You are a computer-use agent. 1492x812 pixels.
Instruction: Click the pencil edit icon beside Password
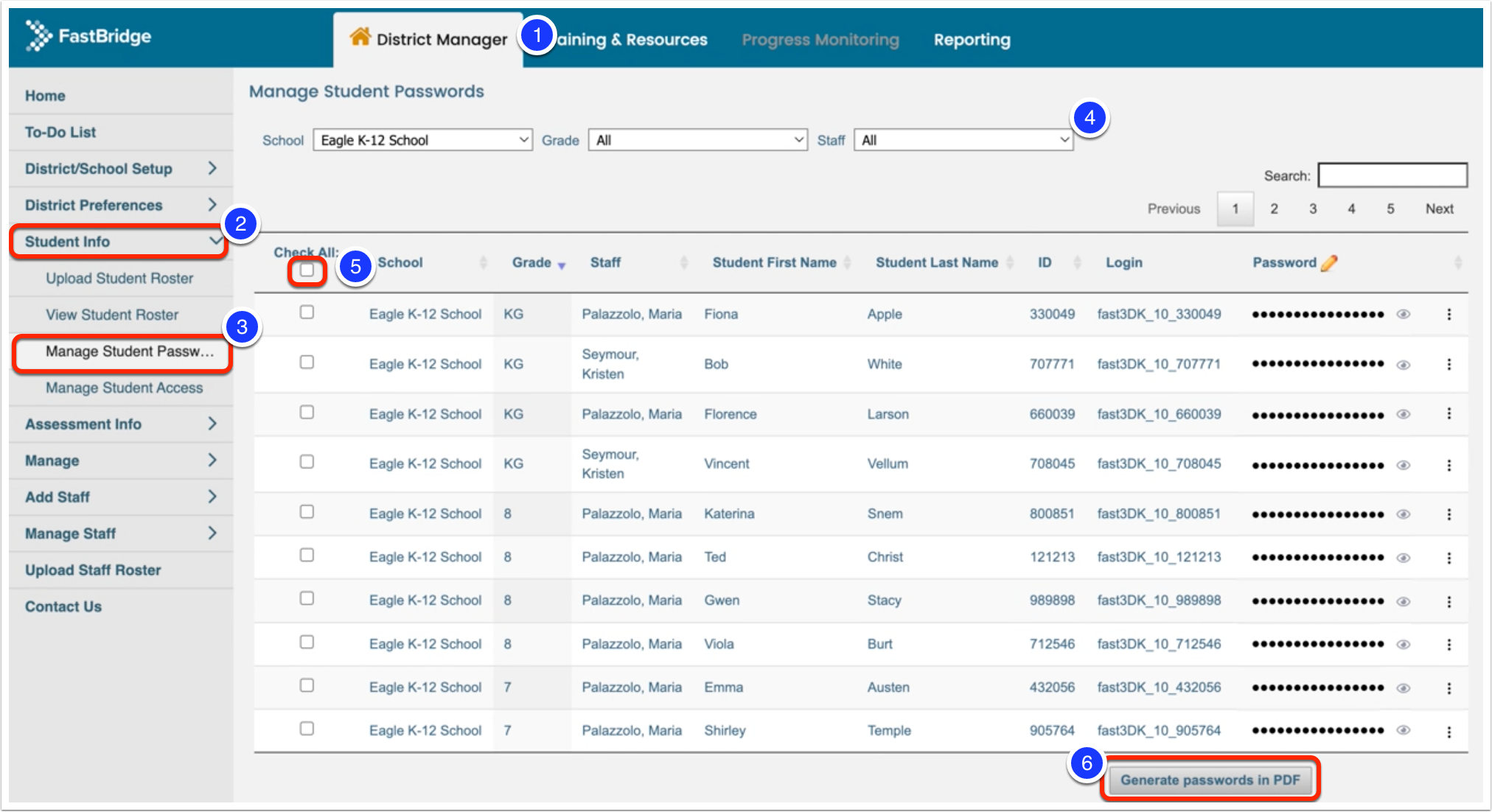pos(1329,263)
